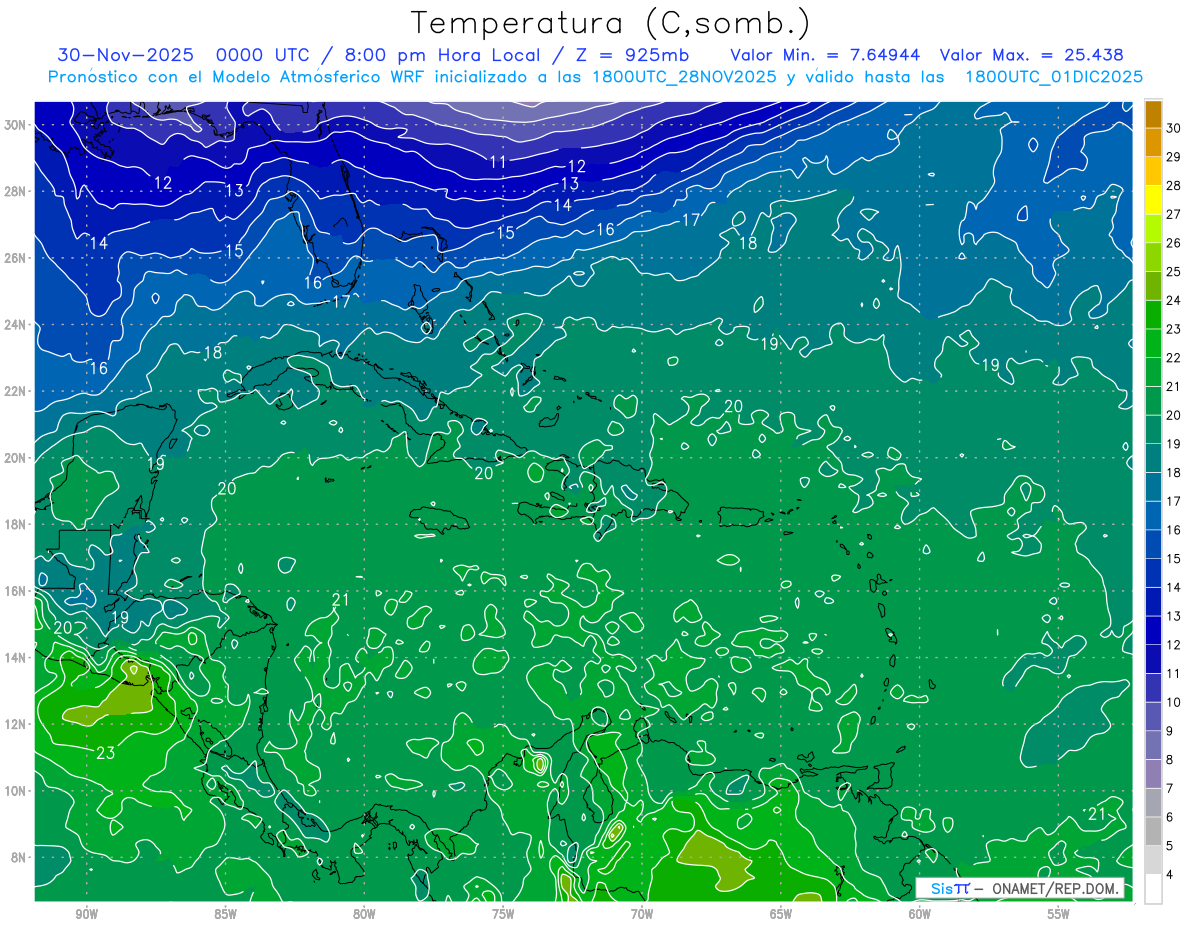The image size is (1200, 927).
Task: Click color scale label '28'
Action: coord(1174,186)
